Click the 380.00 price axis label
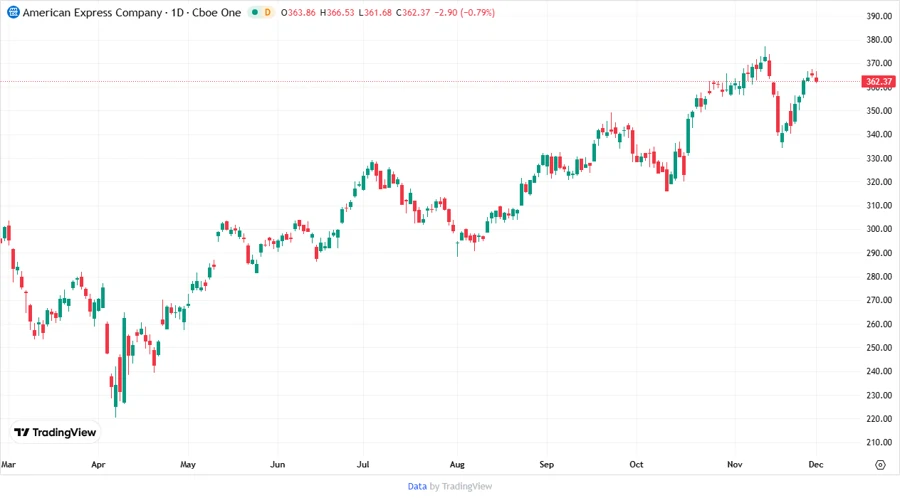Image resolution: width=900 pixels, height=498 pixels. click(879, 40)
